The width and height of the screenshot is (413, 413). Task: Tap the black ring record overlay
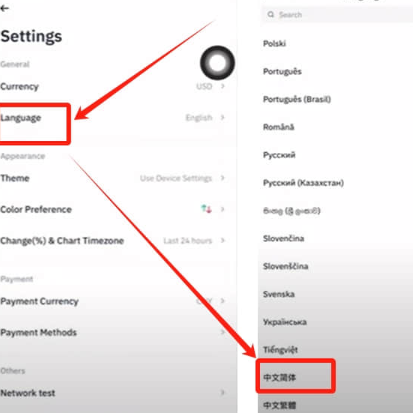tap(217, 63)
